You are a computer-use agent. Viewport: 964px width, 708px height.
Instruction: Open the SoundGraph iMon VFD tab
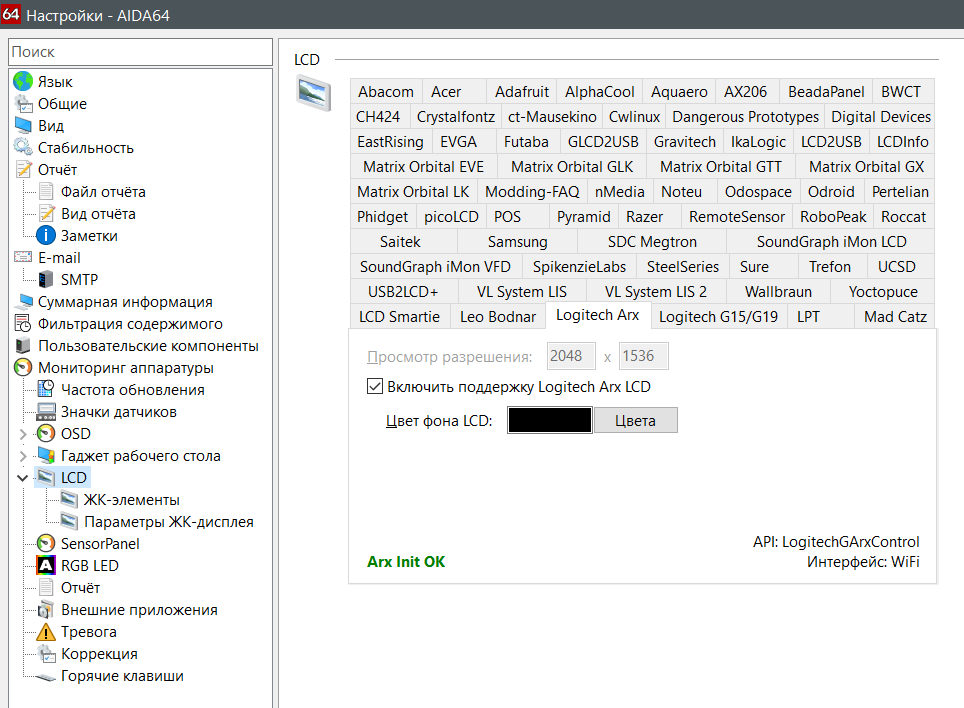pos(435,267)
